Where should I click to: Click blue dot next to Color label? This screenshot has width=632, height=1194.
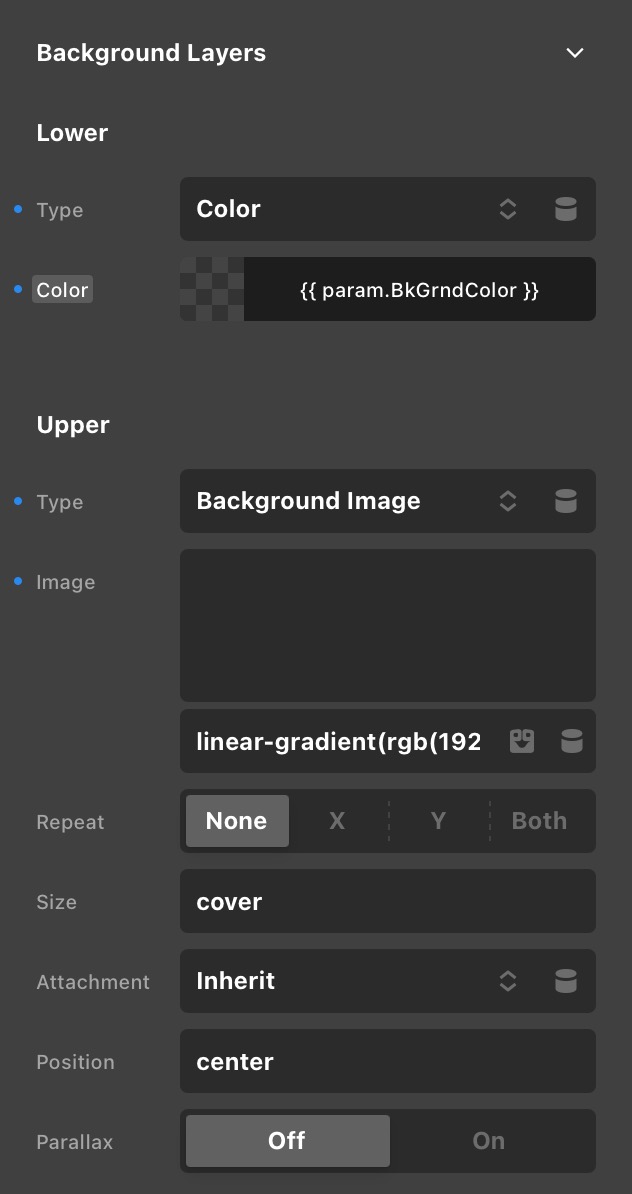point(18,289)
